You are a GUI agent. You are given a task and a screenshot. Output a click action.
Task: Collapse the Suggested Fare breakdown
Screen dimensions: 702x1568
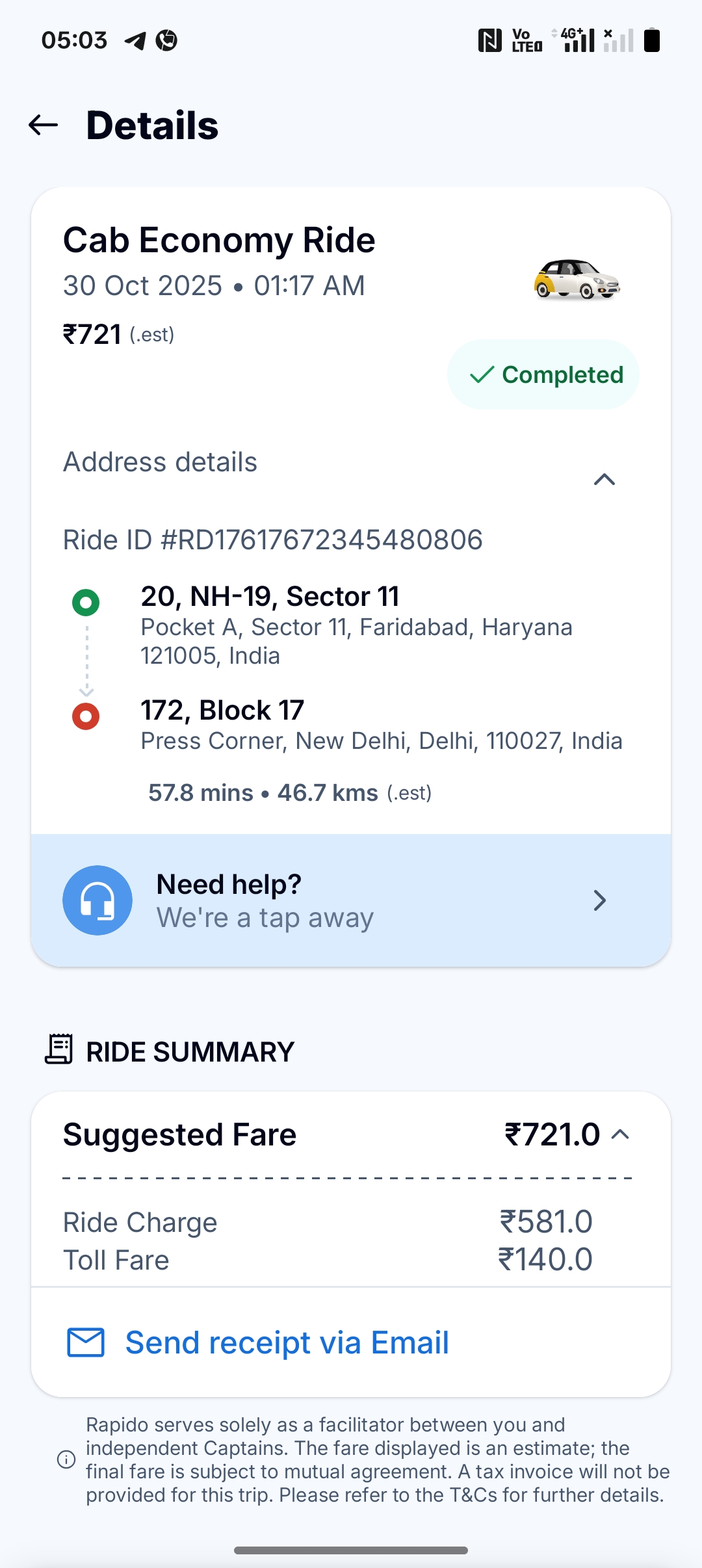pyautogui.click(x=621, y=1135)
